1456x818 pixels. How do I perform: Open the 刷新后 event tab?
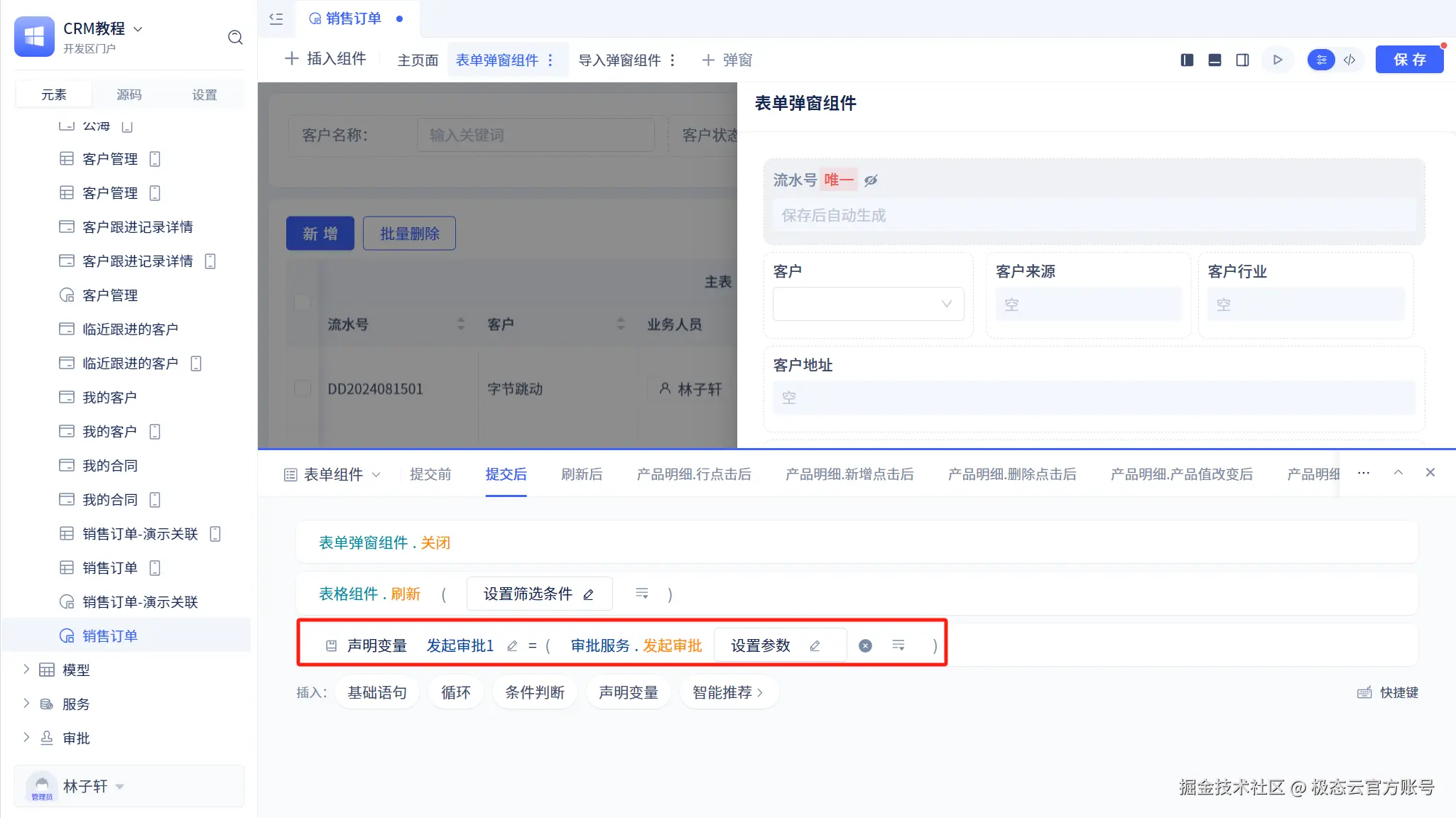[x=582, y=474]
